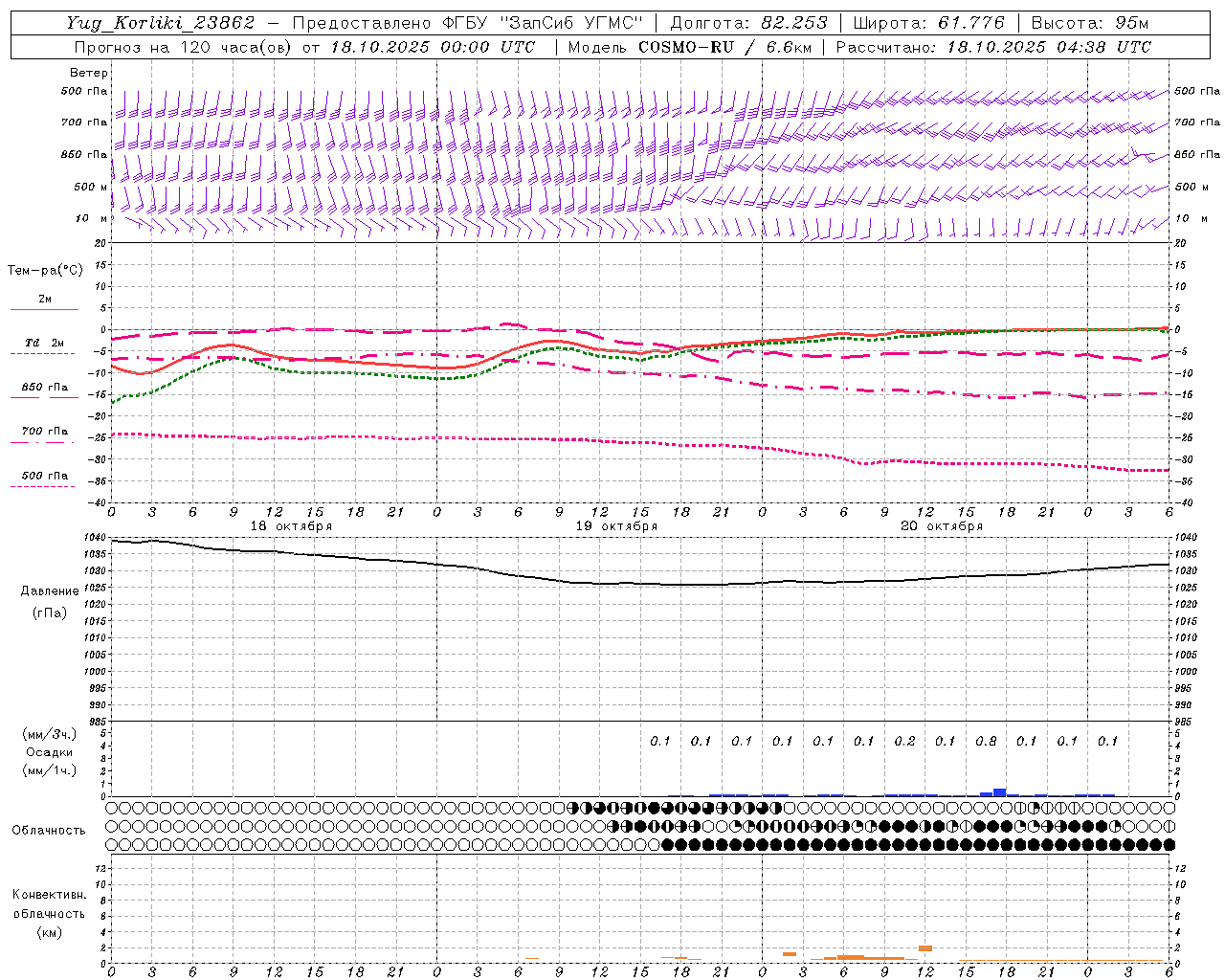Viewport: 1225px width, 980px height.
Task: Click the "Широта: 61.776" header value
Action: (928, 23)
